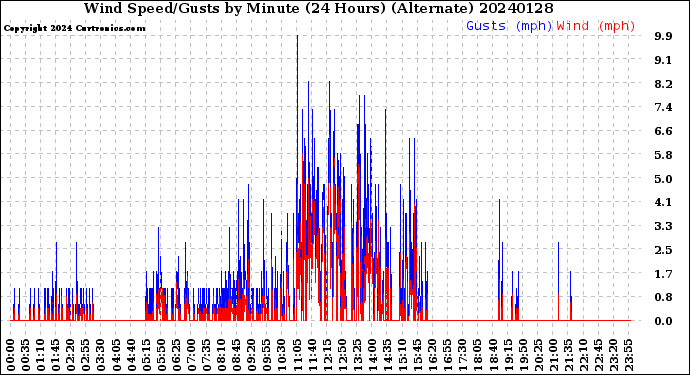Viewport: 690px width, 375px height.
Task: Click the 18:05 time axis label
Action: [477, 354]
